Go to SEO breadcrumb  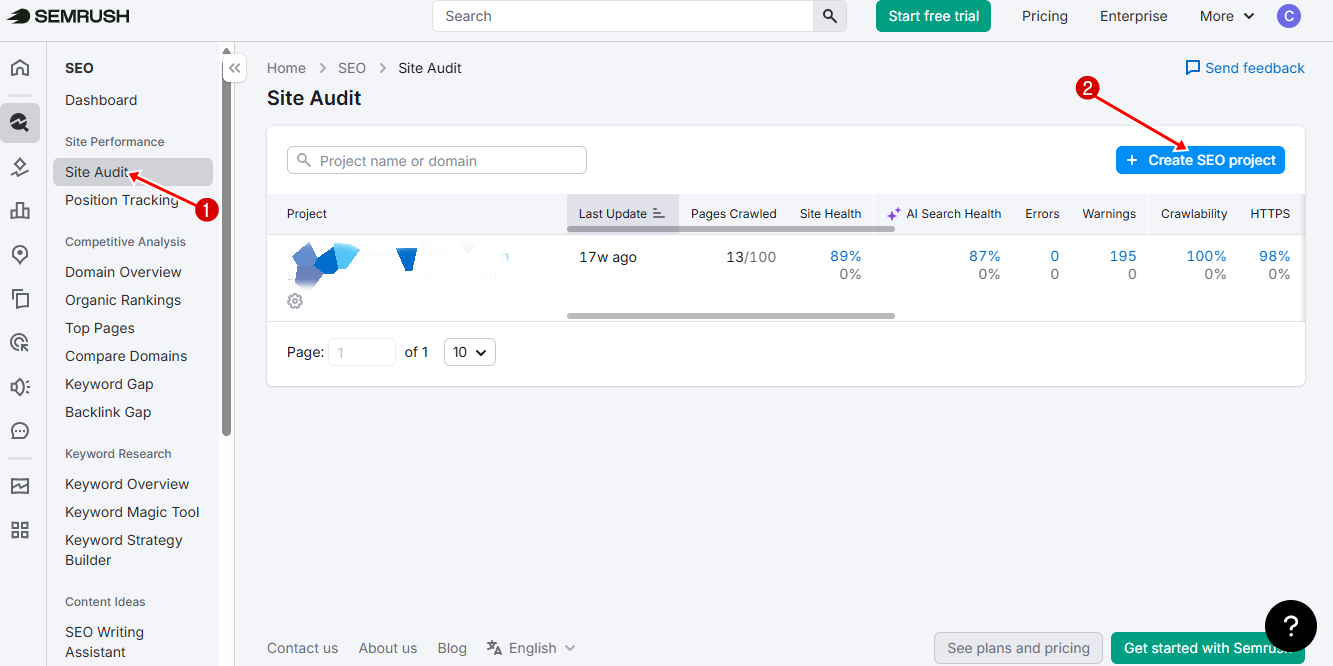(x=352, y=68)
